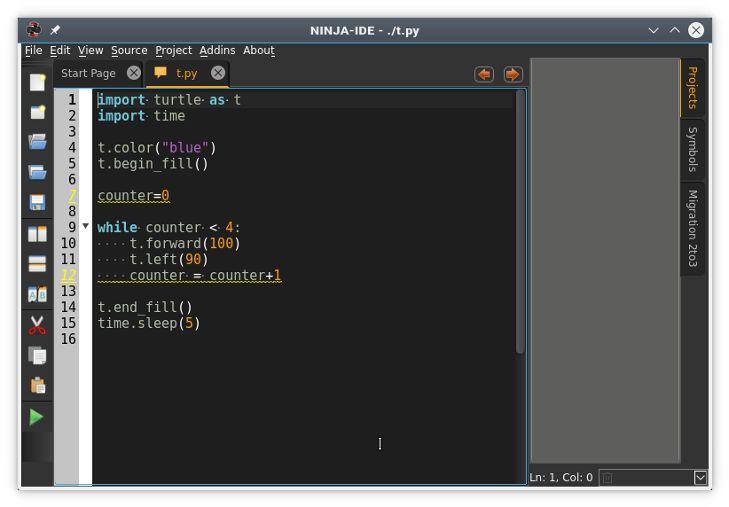Collapse the while loop fold arrow
The width and height of the screenshot is (729, 507).
(85, 227)
